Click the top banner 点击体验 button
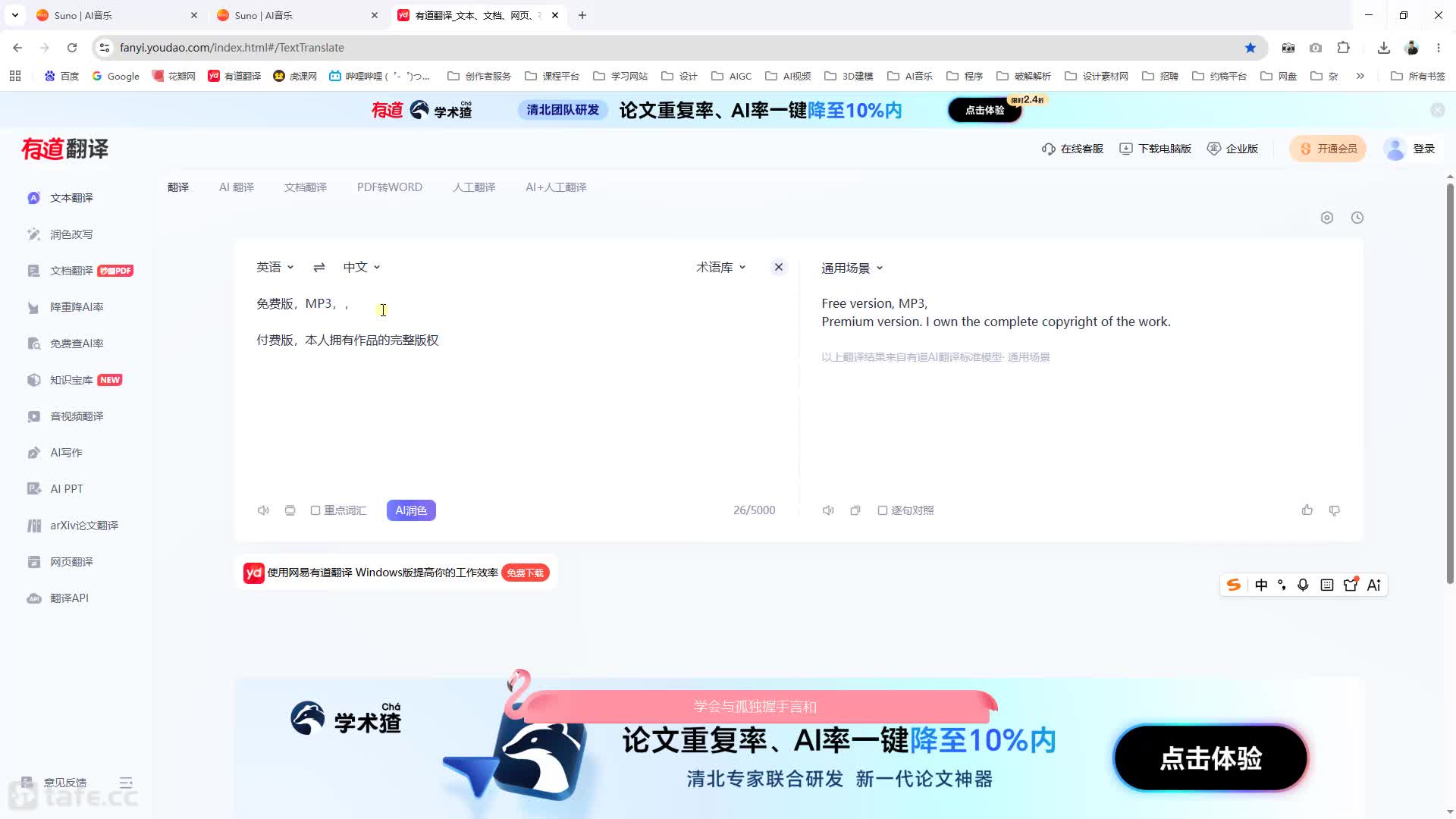The width and height of the screenshot is (1456, 819). pyautogui.click(x=984, y=110)
